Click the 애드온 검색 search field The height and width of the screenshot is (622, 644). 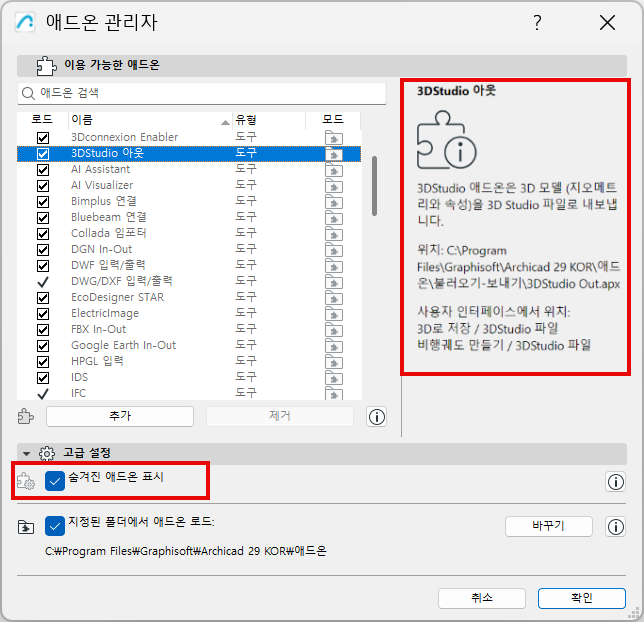[202, 93]
